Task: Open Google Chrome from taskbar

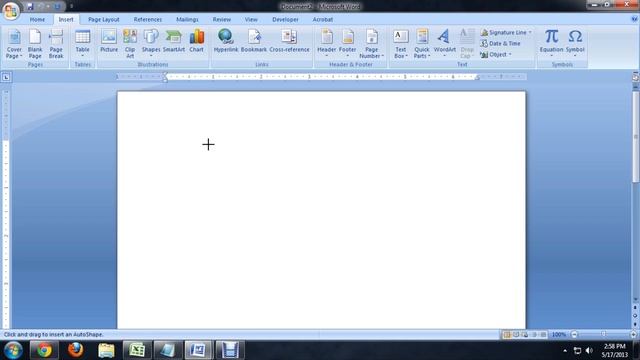Action: point(44,350)
